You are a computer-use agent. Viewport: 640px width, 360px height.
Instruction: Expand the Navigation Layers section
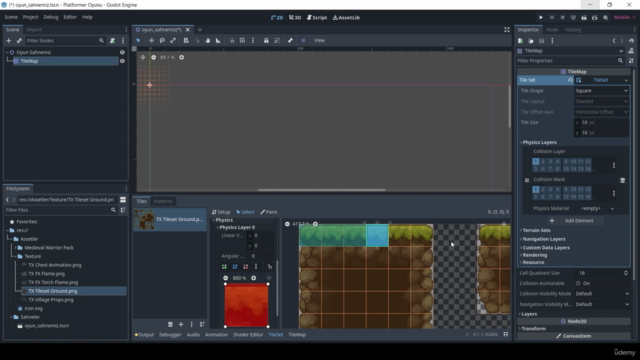tap(544, 239)
